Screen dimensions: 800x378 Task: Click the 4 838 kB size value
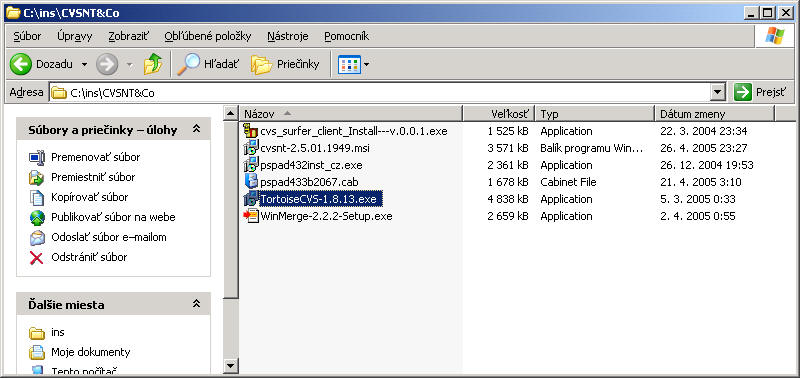click(508, 199)
